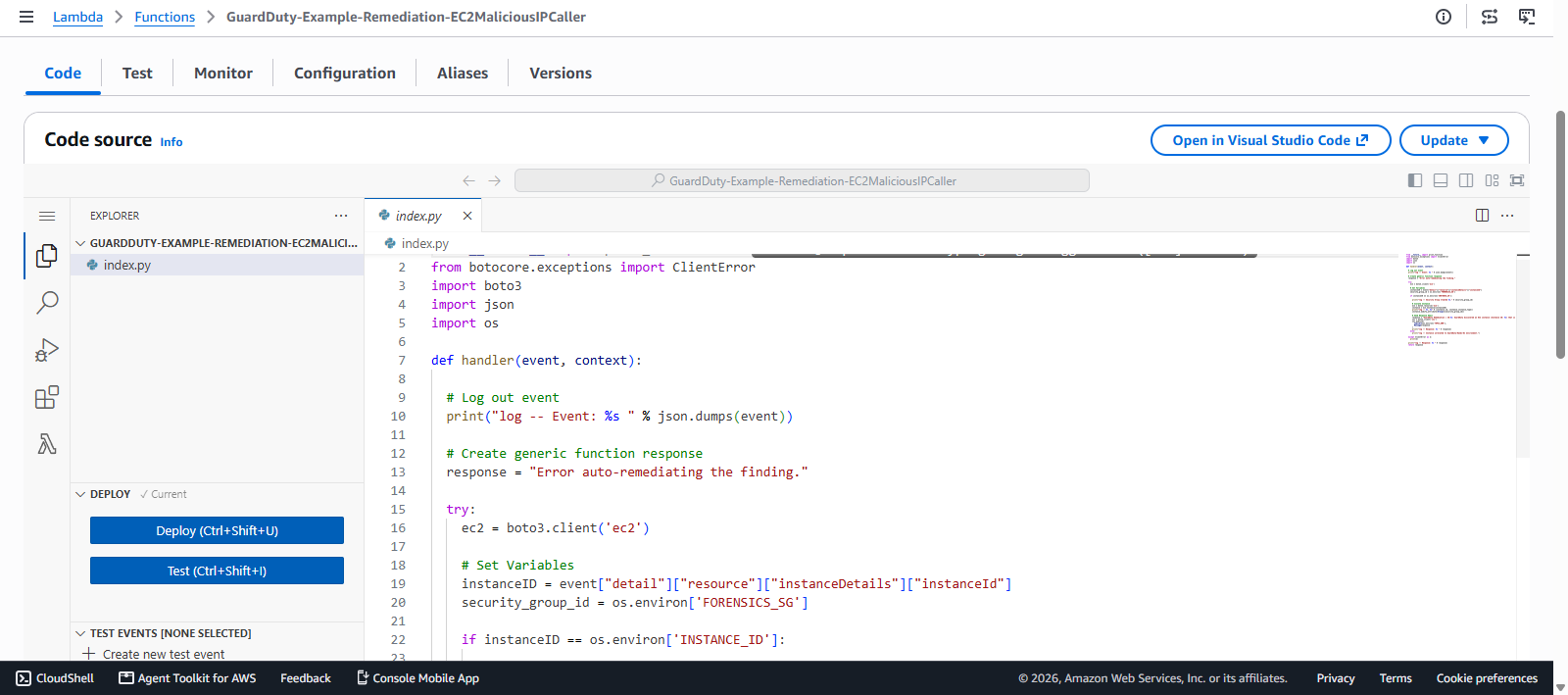Viewport: 1568px width, 695px height.
Task: Switch to the Test tab
Action: pyautogui.click(x=137, y=74)
